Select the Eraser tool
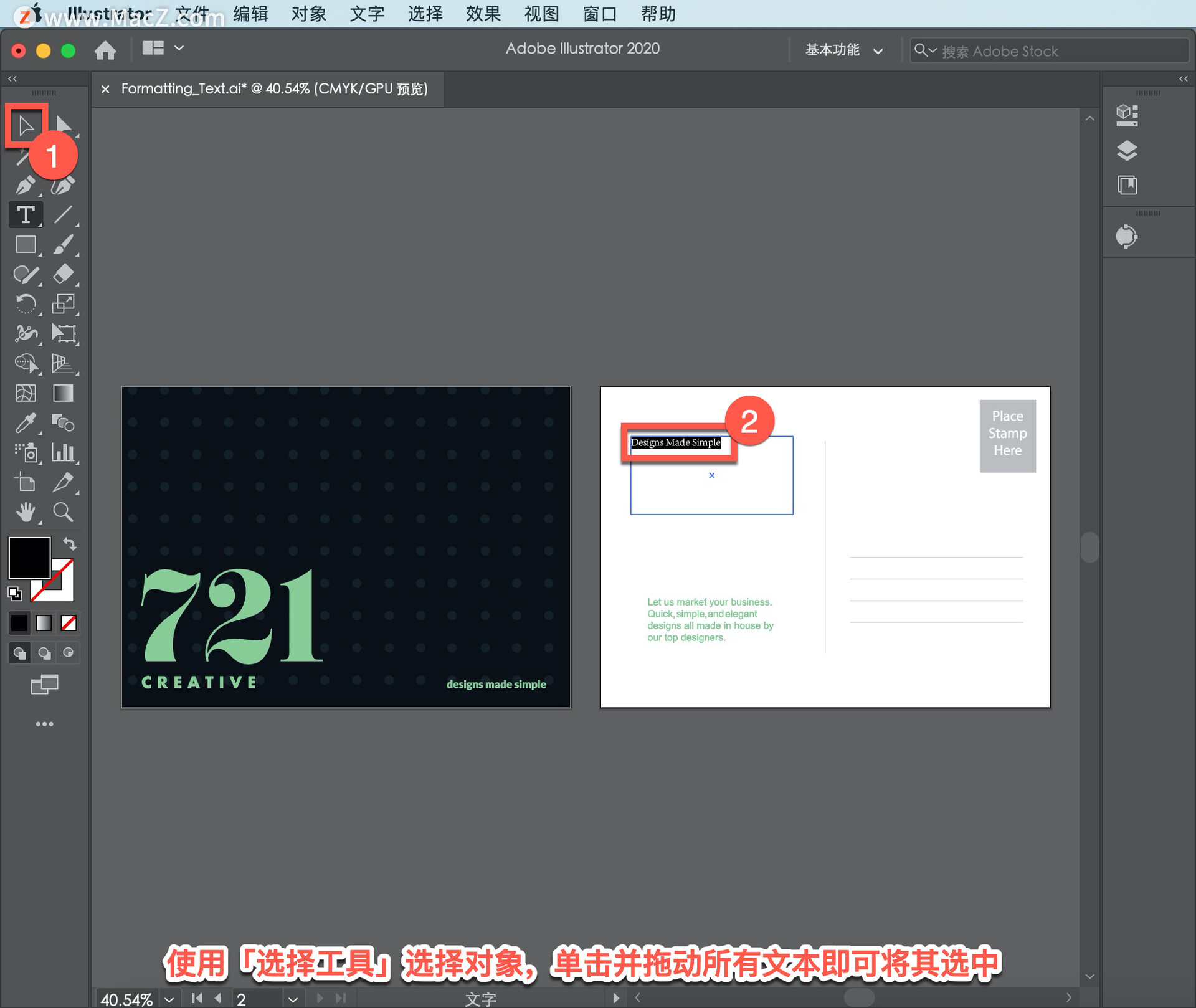 click(x=63, y=274)
